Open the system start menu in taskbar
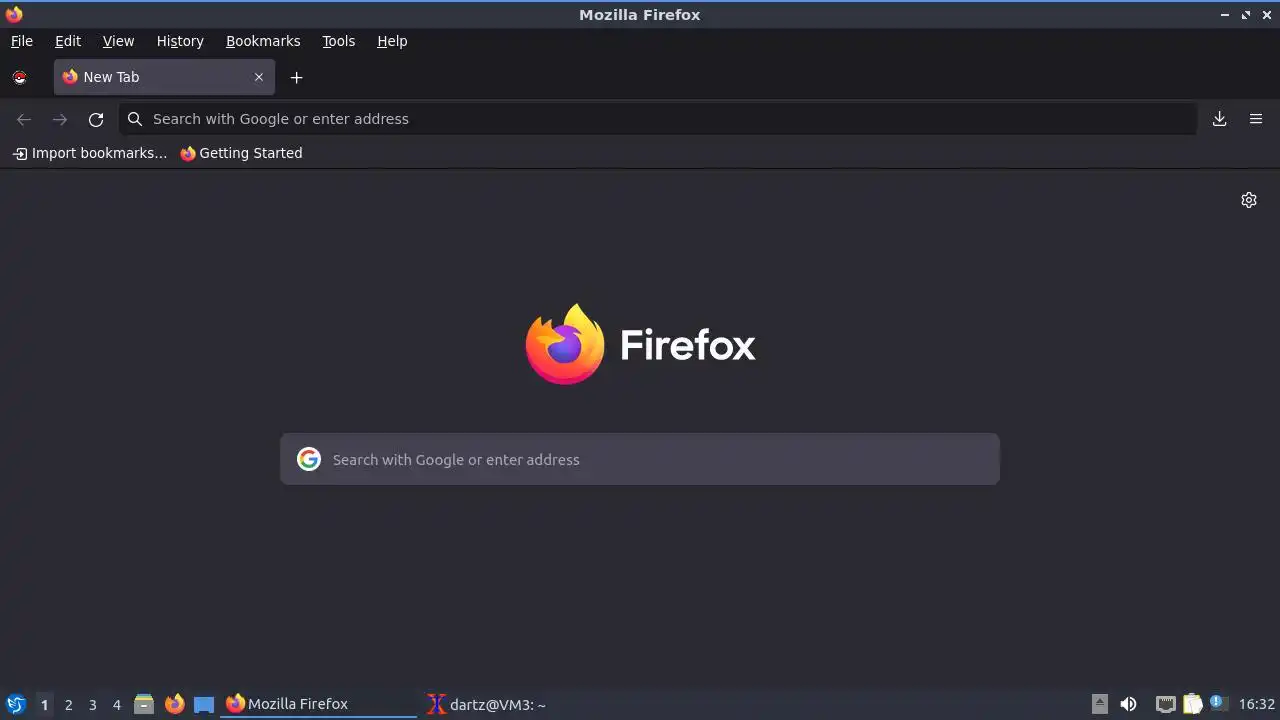The width and height of the screenshot is (1280, 720). (16, 704)
